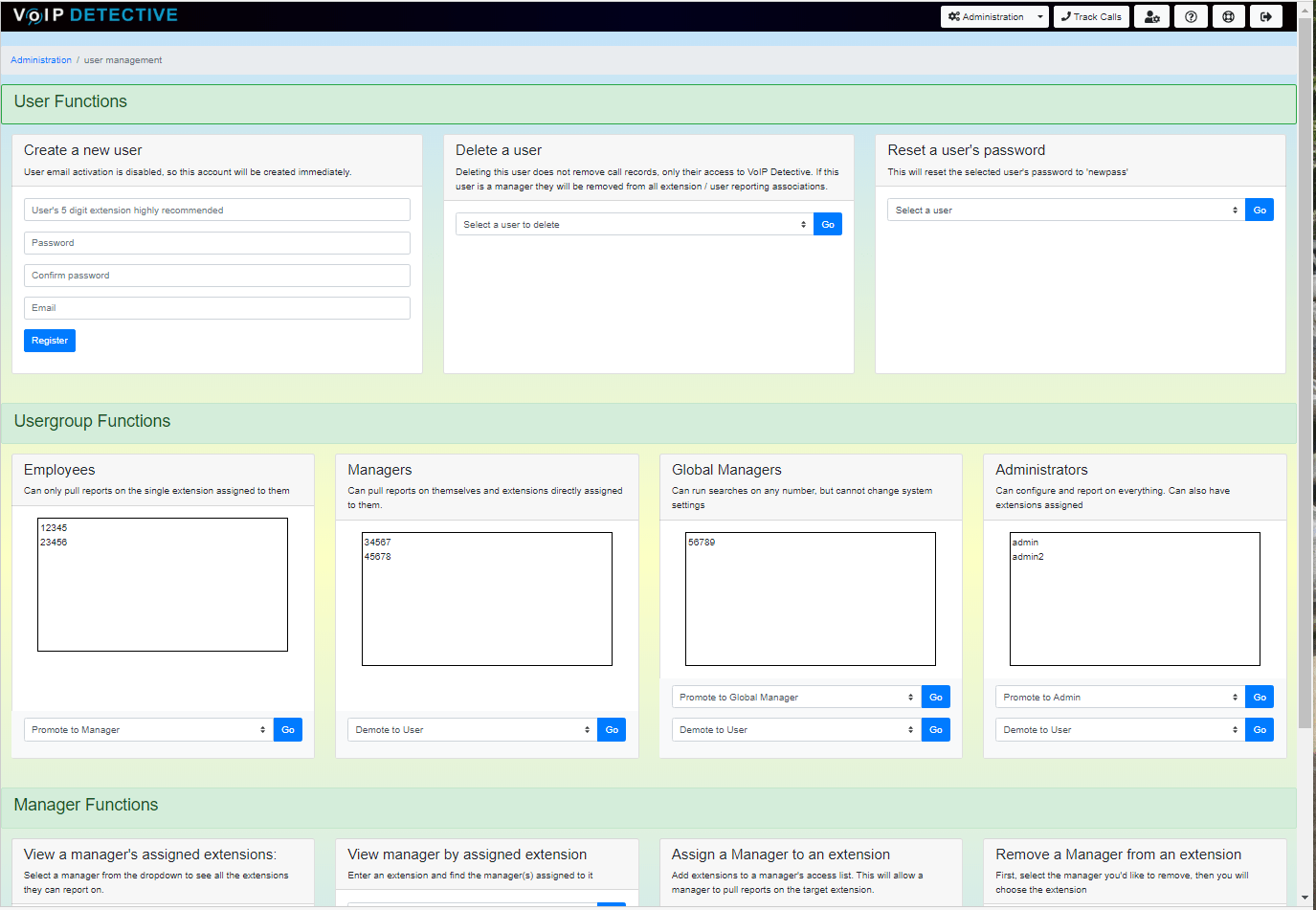Follow the Administration breadcrumb link
Image resolution: width=1316 pixels, height=910 pixels.
(x=41, y=60)
